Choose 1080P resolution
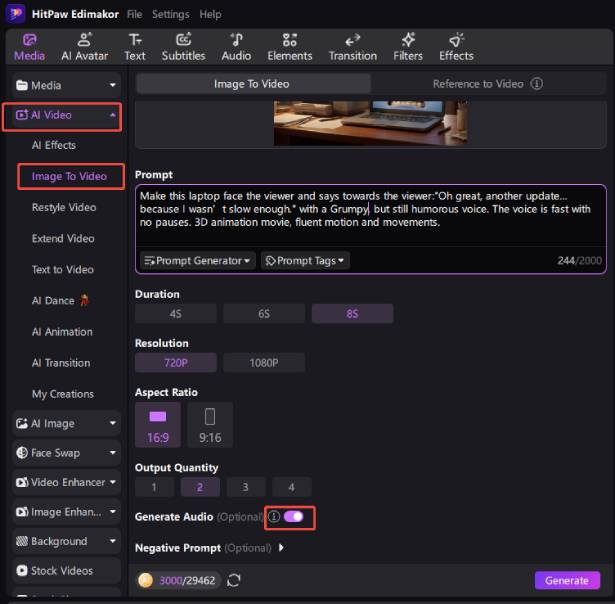Image resolution: width=615 pixels, height=604 pixels. 264,362
